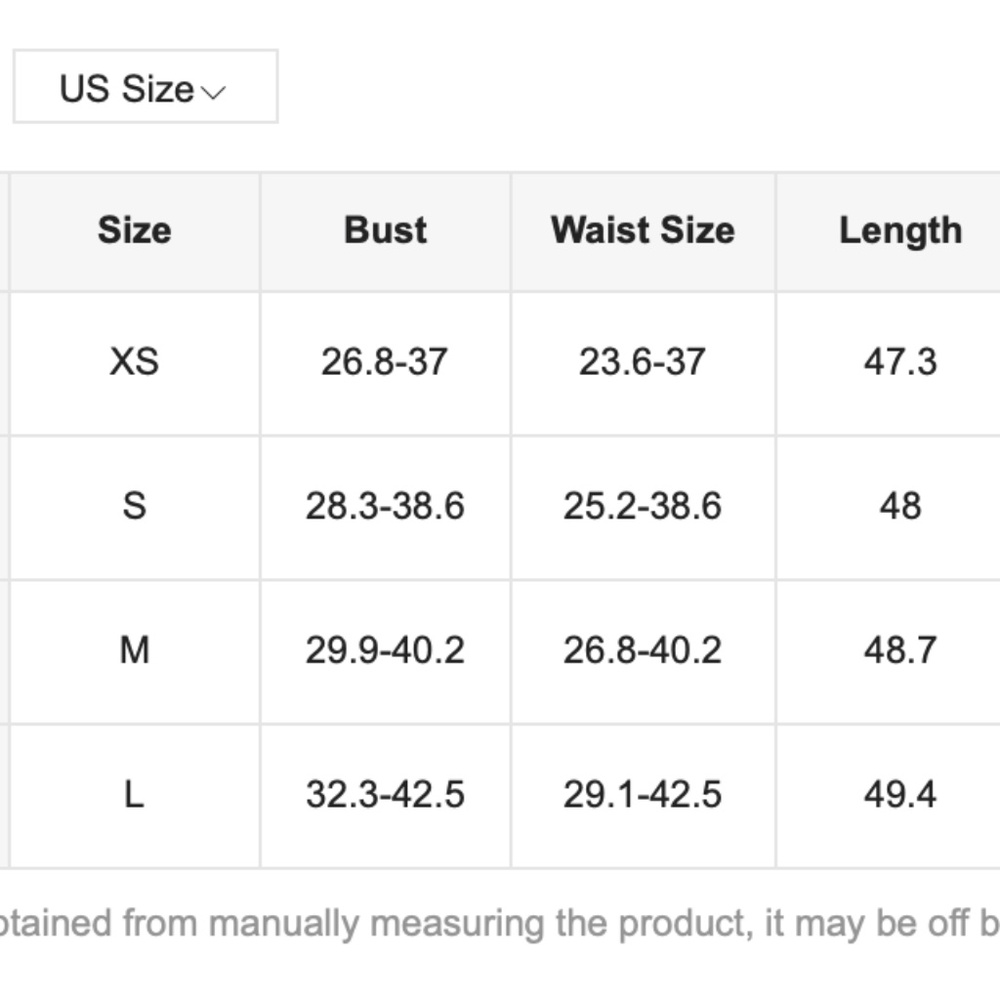The height and width of the screenshot is (1000, 1000).
Task: Click the S bust value 28.3-38.6
Action: (x=385, y=506)
